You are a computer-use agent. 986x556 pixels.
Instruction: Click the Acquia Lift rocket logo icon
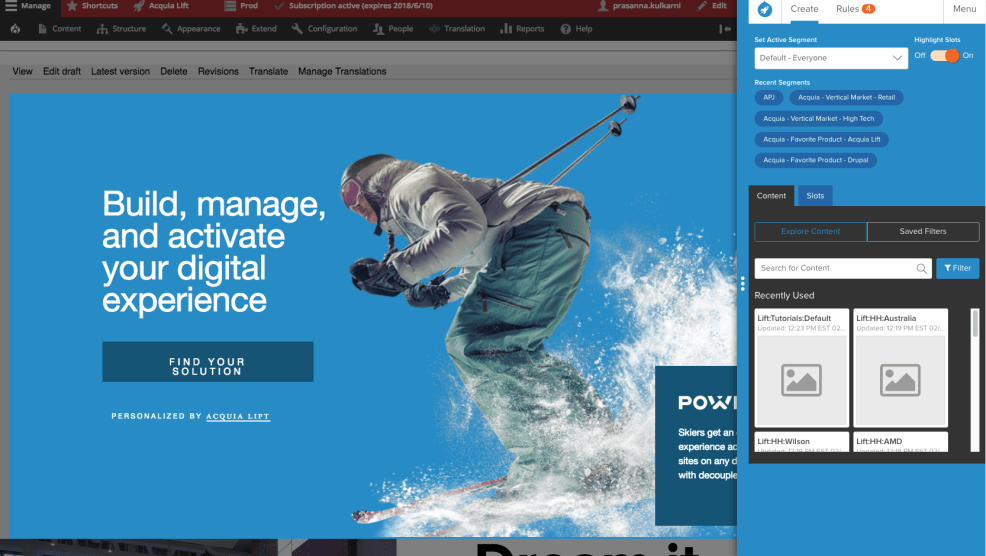tap(764, 9)
